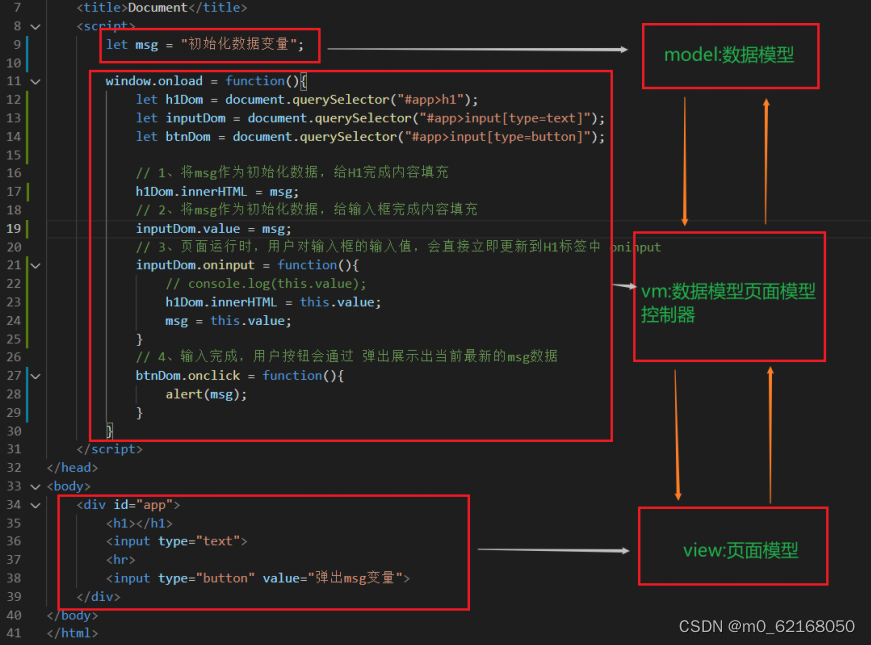Viewport: 871px width, 645px height.
Task: Collapse the body tag at line 33
Action: point(36,487)
